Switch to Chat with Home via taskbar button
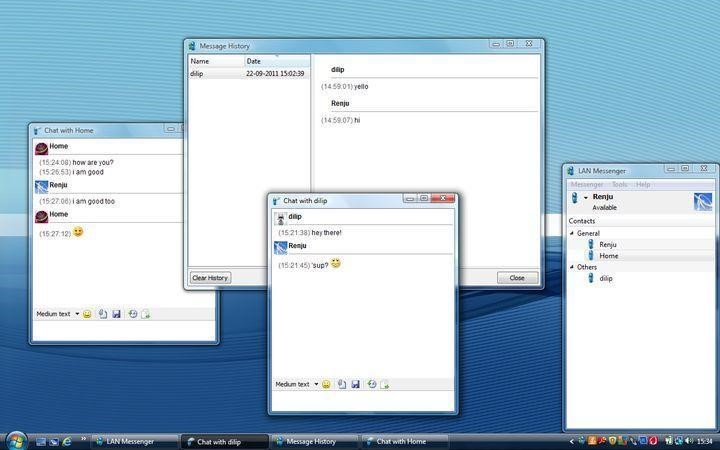 tap(405, 442)
